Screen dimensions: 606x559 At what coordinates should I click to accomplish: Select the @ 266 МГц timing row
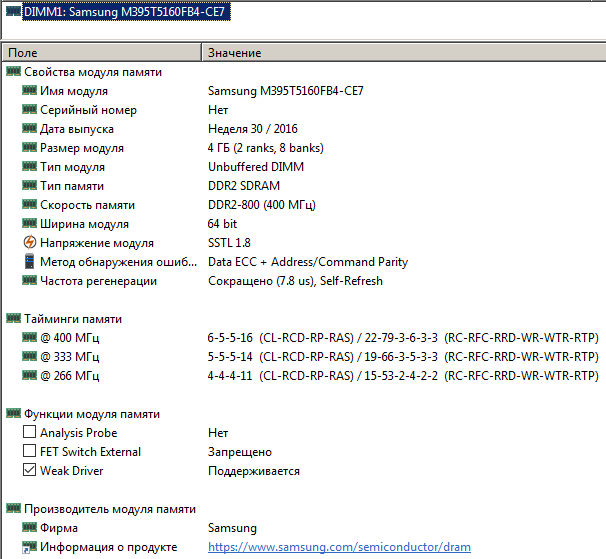pyautogui.click(x=69, y=376)
